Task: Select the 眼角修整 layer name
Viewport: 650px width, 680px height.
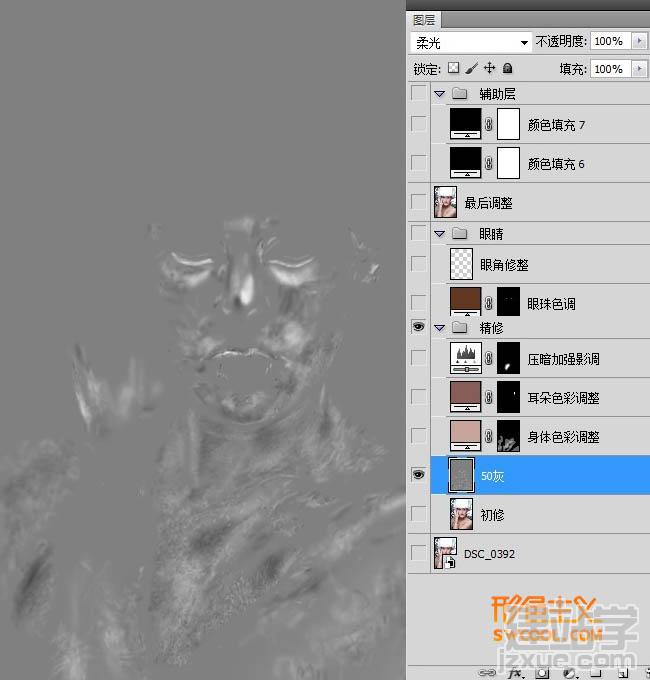Action: [x=504, y=265]
